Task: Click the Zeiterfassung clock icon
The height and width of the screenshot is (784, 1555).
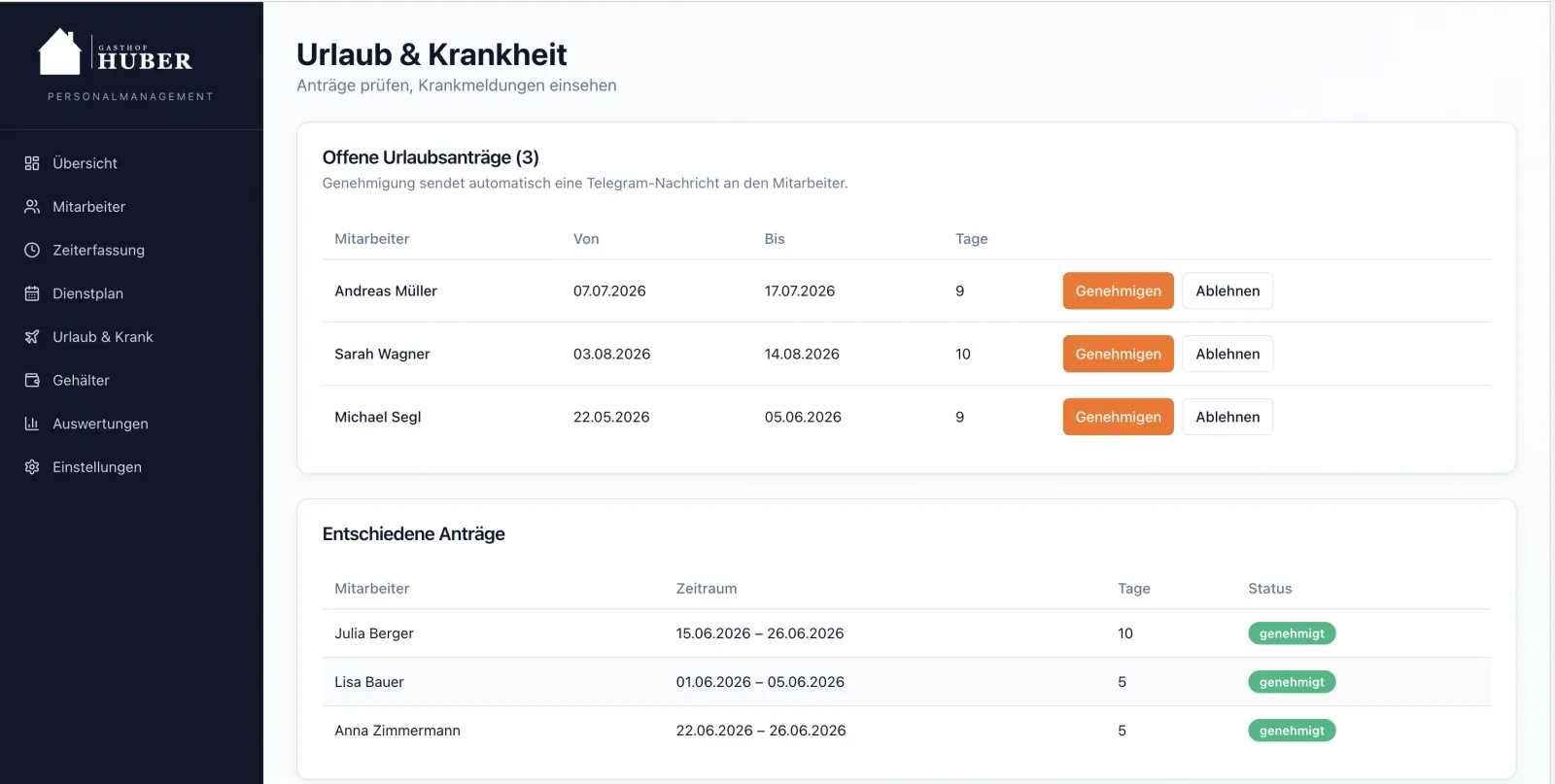Action: (32, 250)
